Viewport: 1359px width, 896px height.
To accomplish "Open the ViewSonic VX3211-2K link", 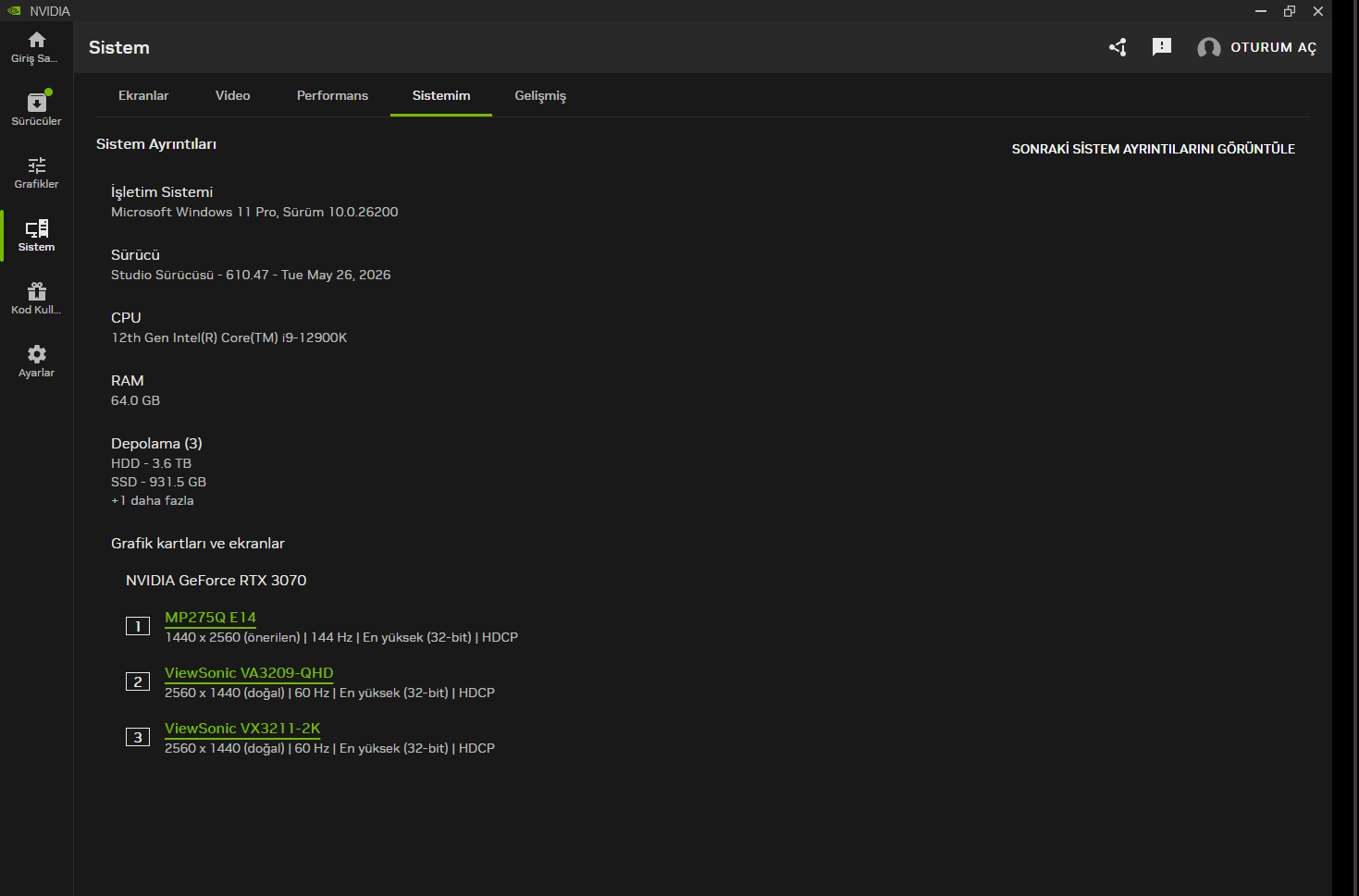I will 242,729.
